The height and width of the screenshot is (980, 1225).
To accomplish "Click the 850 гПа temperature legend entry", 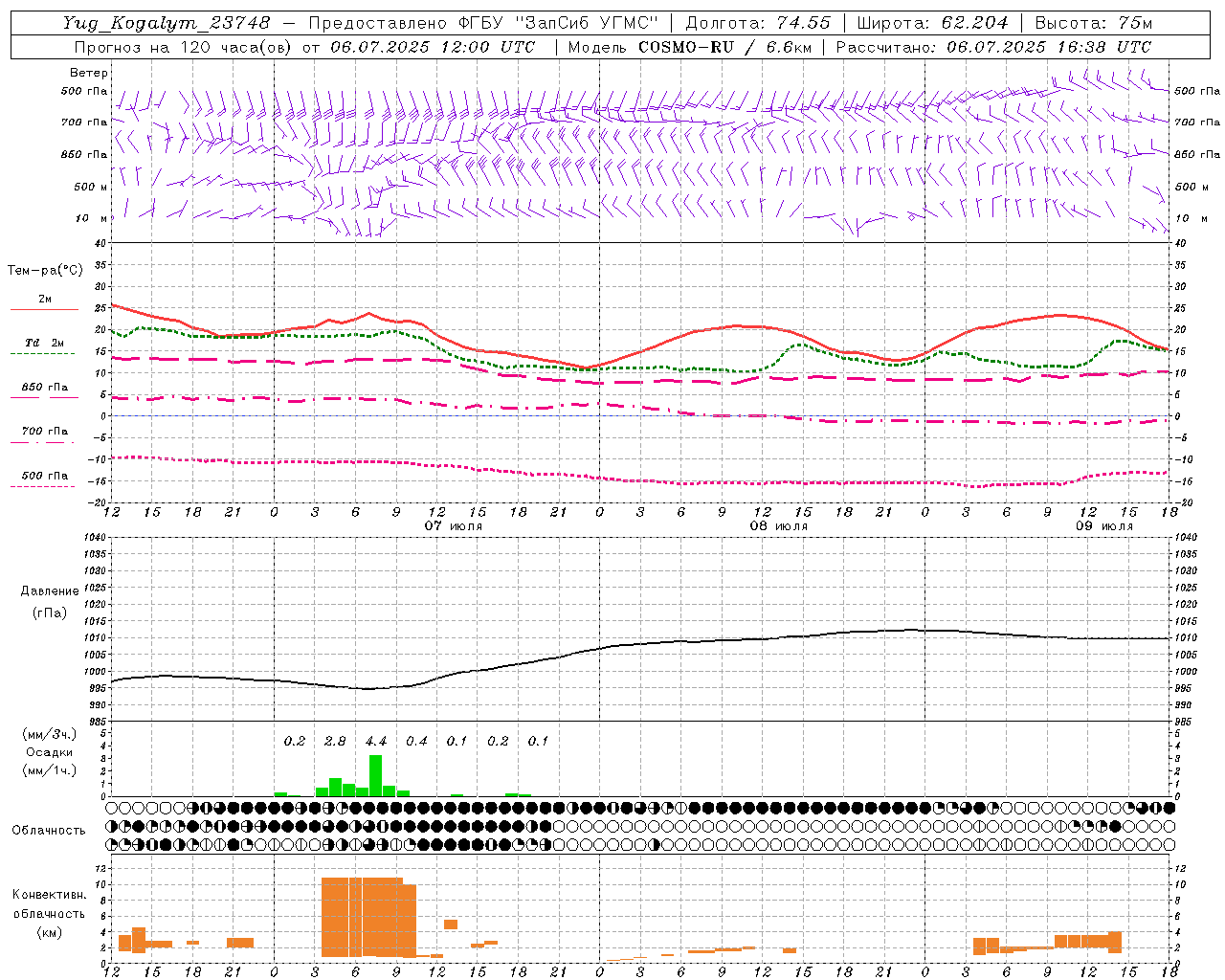I will click(45, 388).
